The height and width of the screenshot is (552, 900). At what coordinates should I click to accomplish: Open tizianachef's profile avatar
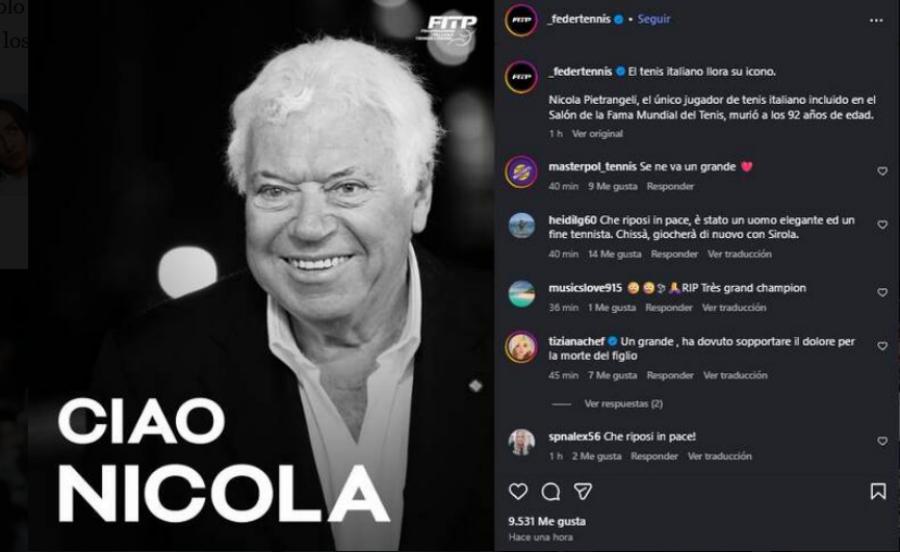[521, 347]
